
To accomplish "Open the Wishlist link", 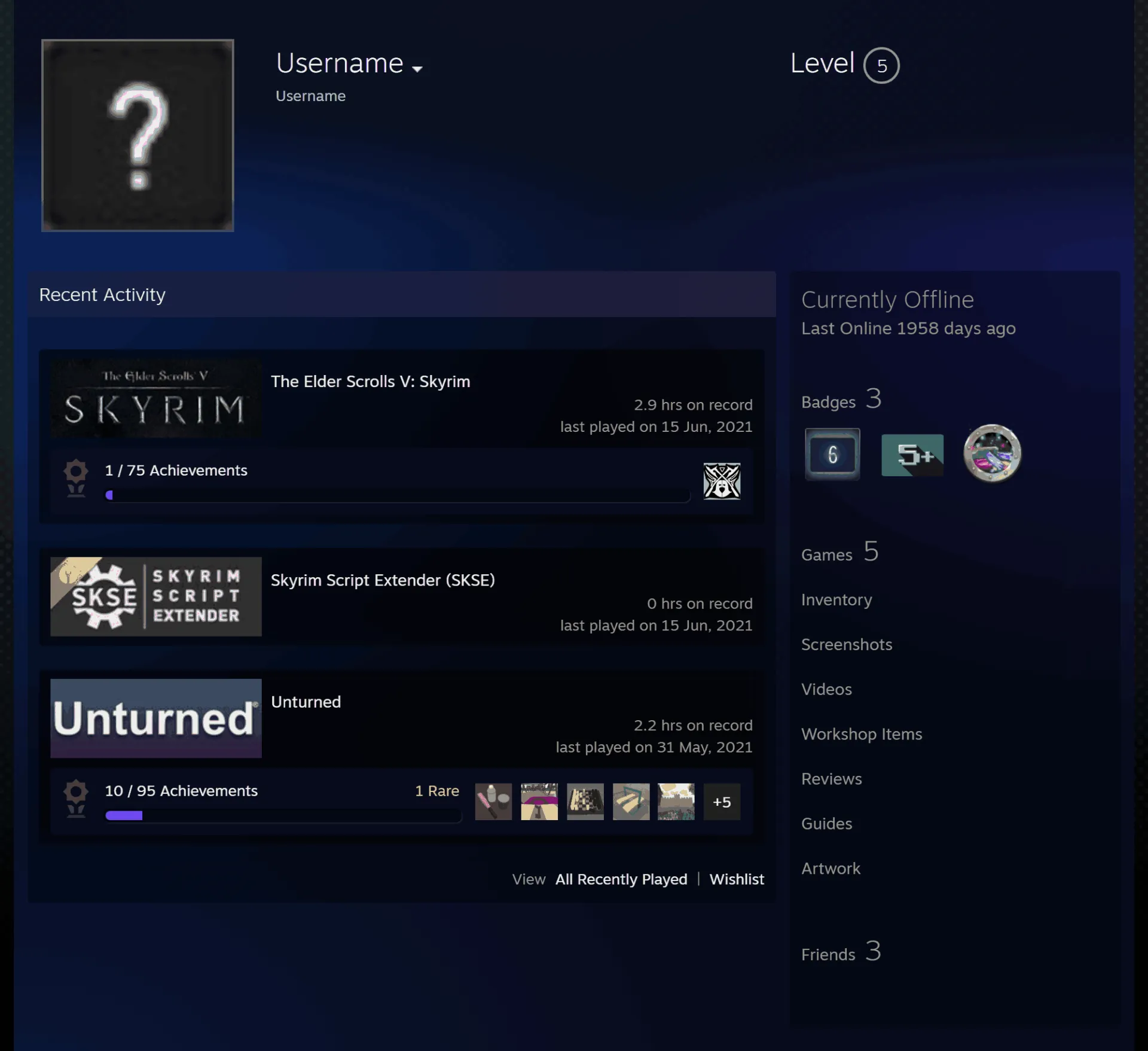I will [x=737, y=879].
